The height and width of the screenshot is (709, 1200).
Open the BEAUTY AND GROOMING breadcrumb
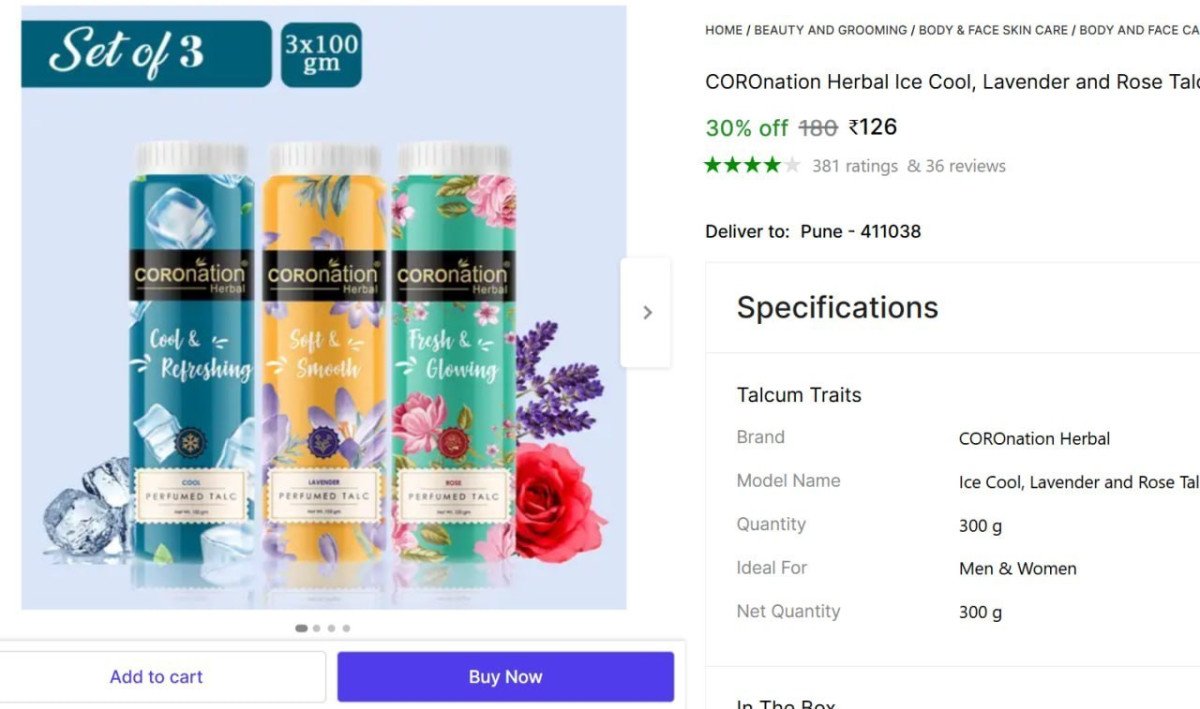[x=829, y=30]
